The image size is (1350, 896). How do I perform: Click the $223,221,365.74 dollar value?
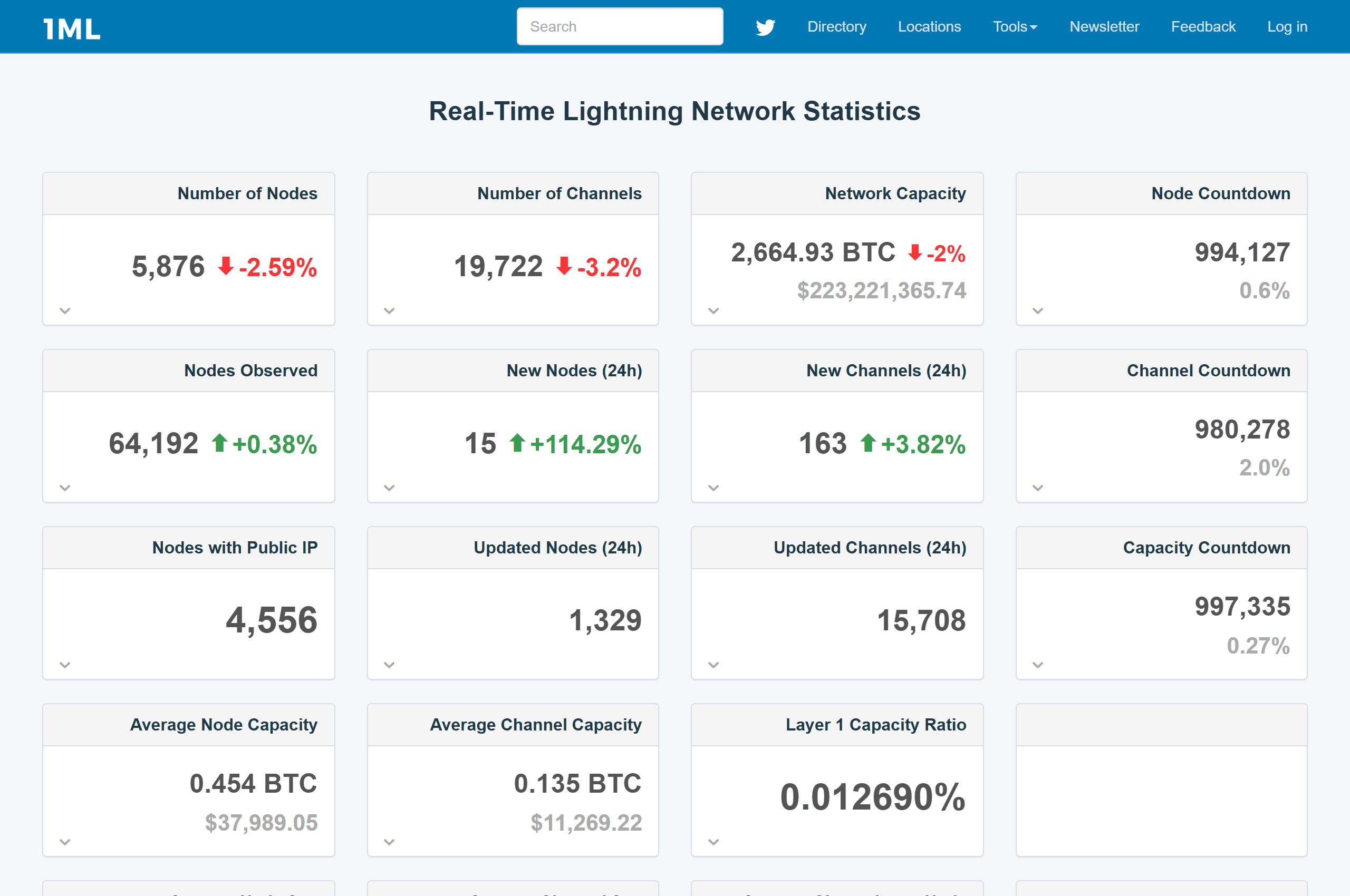882,291
